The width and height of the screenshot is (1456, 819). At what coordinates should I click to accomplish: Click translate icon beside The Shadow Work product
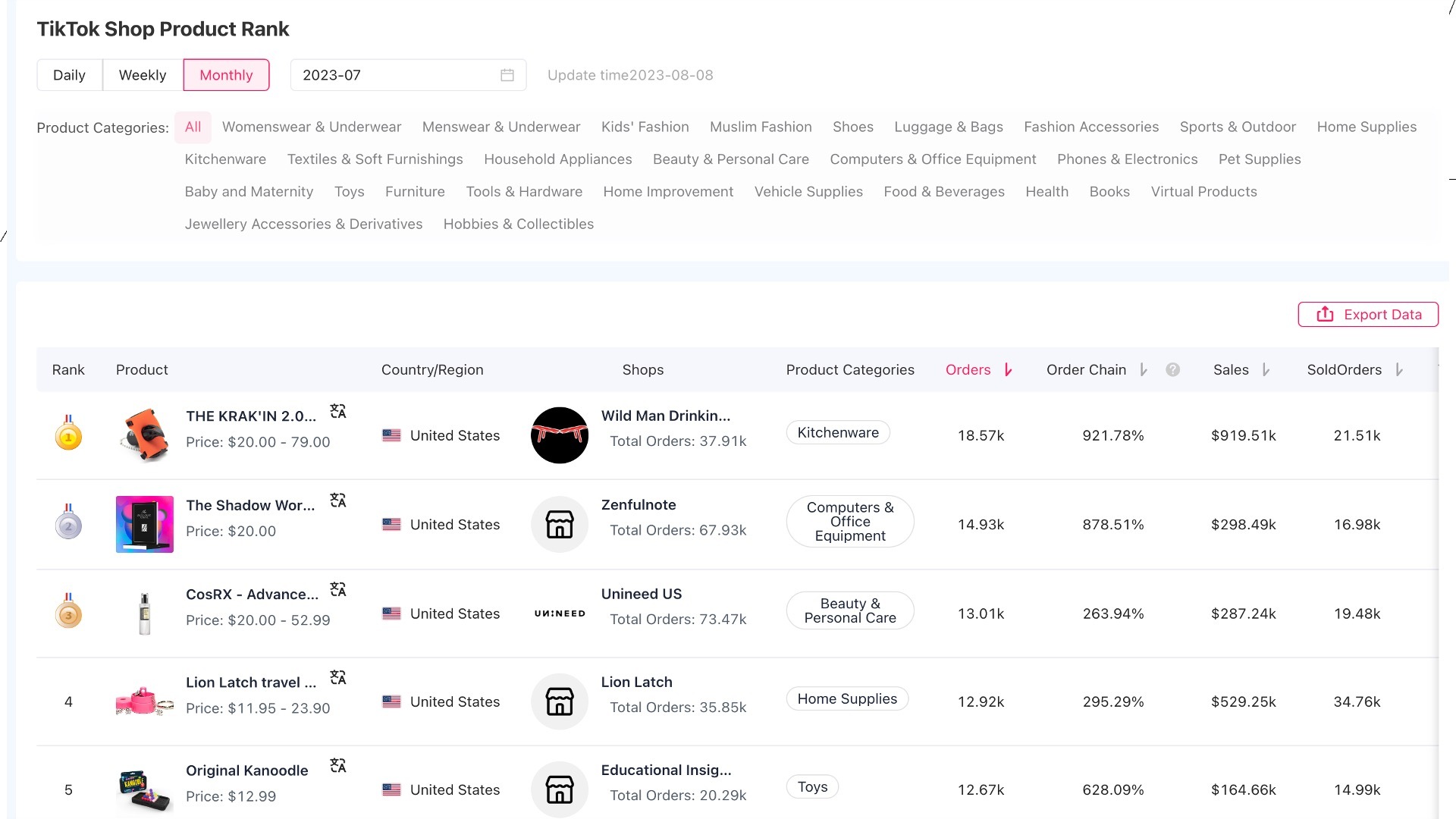(x=338, y=500)
